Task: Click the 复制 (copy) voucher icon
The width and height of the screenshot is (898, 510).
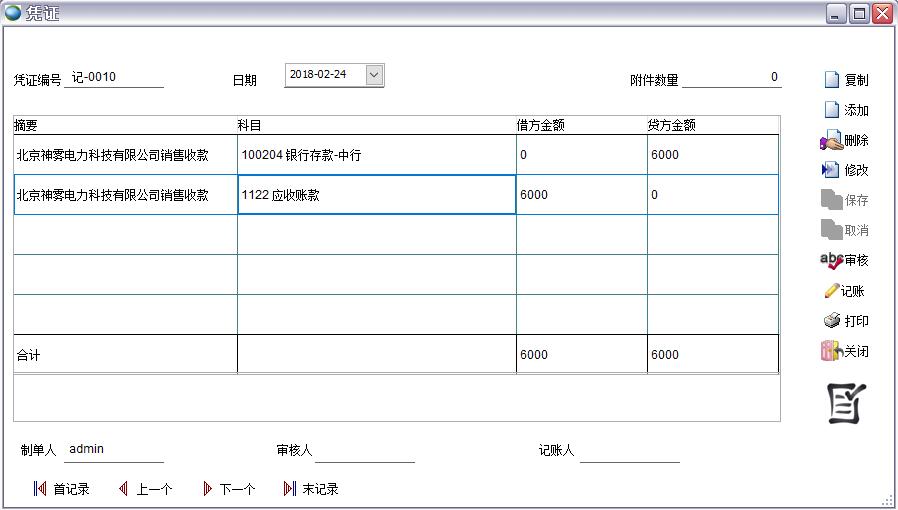Action: (831, 80)
